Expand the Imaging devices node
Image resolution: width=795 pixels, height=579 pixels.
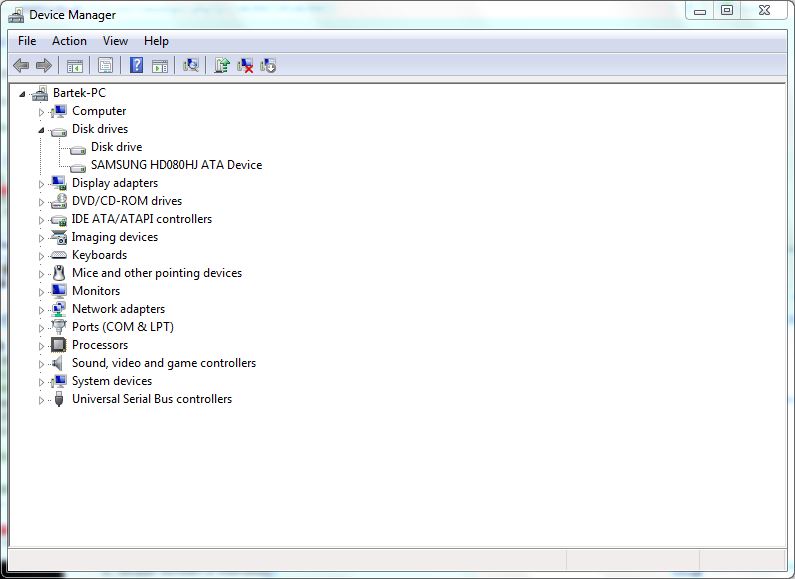(42, 238)
